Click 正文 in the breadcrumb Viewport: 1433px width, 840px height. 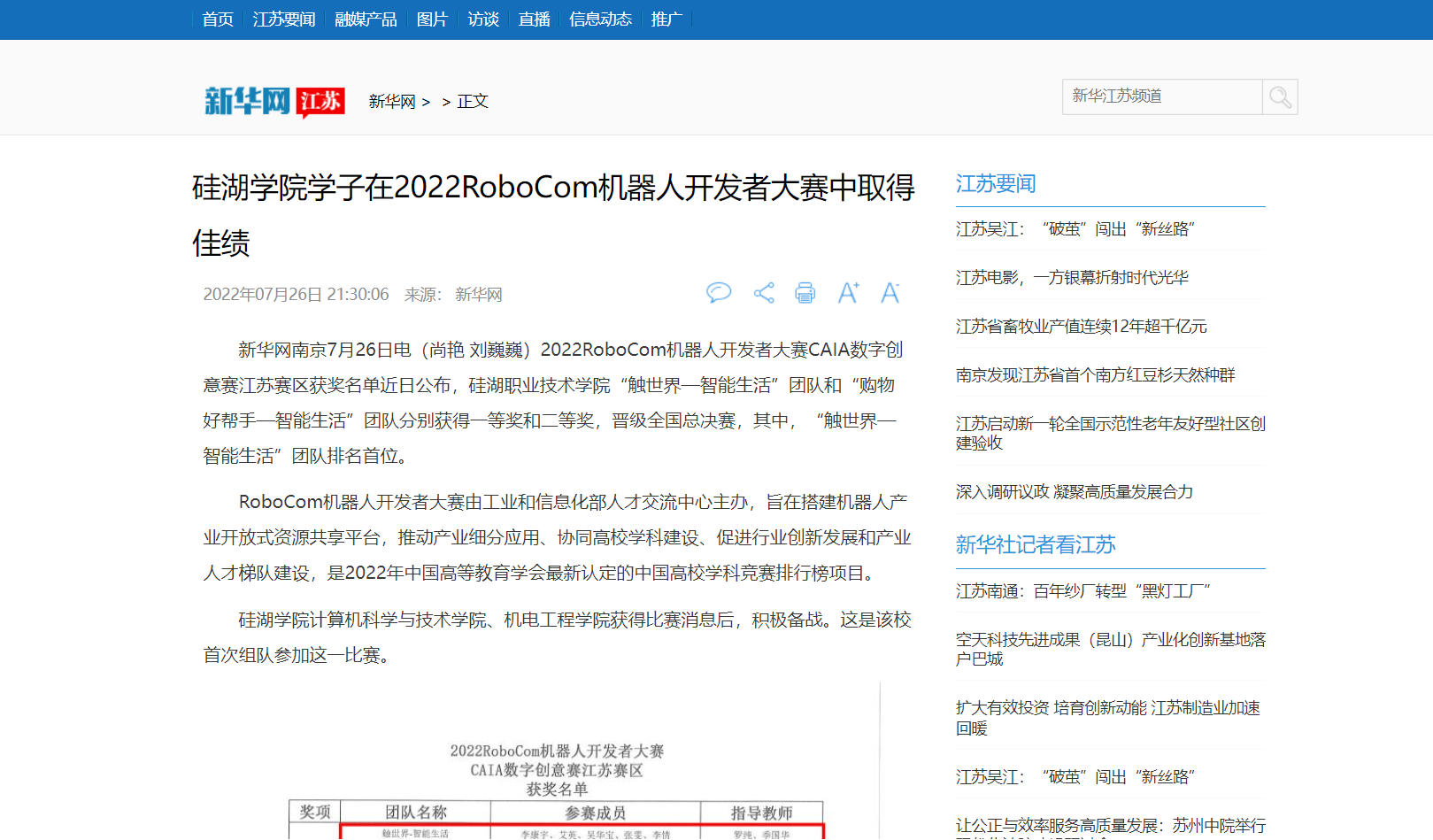click(473, 102)
